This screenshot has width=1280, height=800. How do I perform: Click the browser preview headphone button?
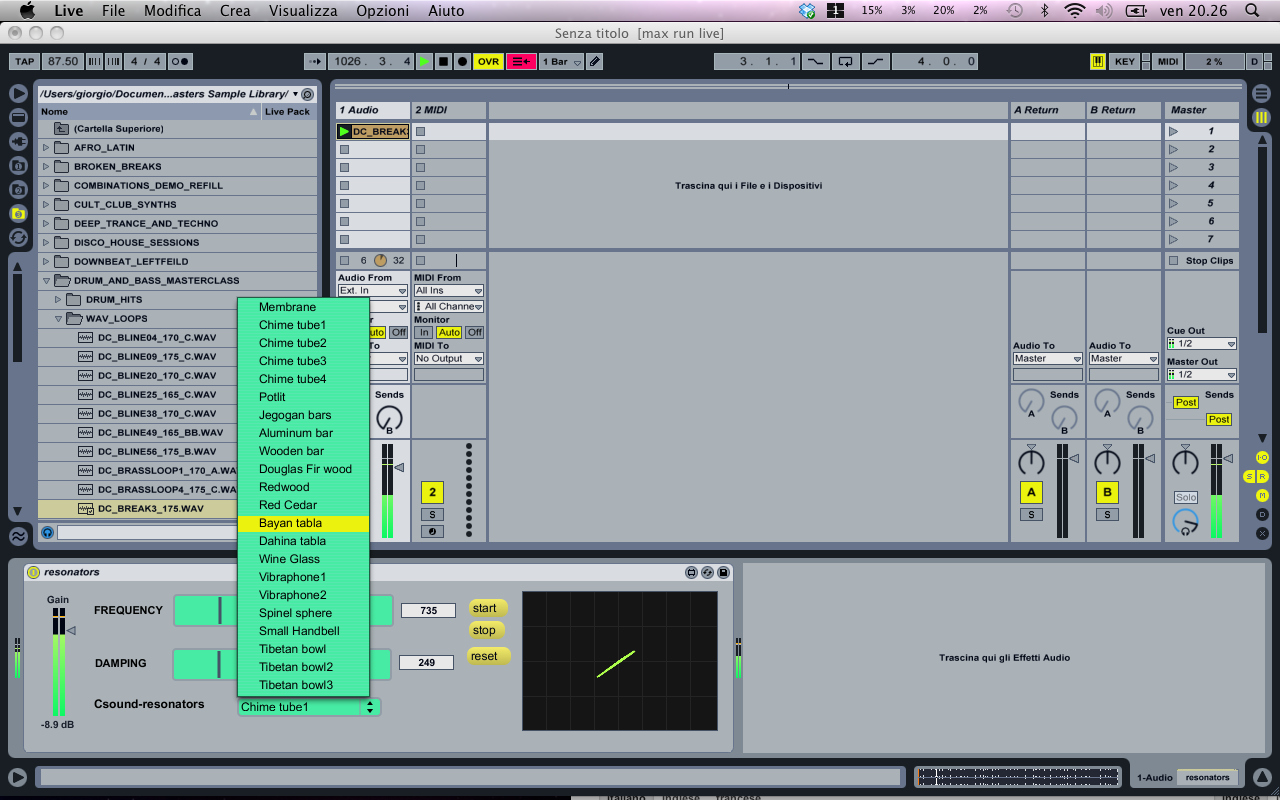click(47, 533)
